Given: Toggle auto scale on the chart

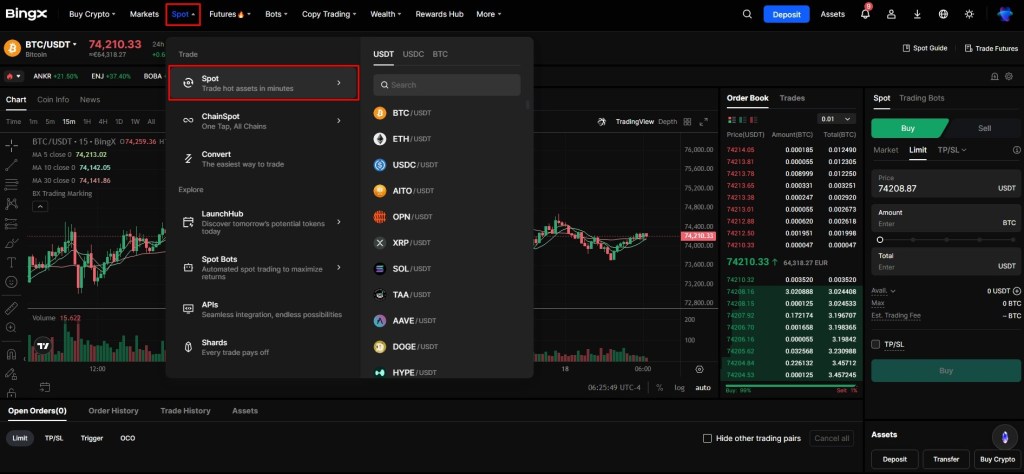Looking at the screenshot, I should [x=703, y=387].
